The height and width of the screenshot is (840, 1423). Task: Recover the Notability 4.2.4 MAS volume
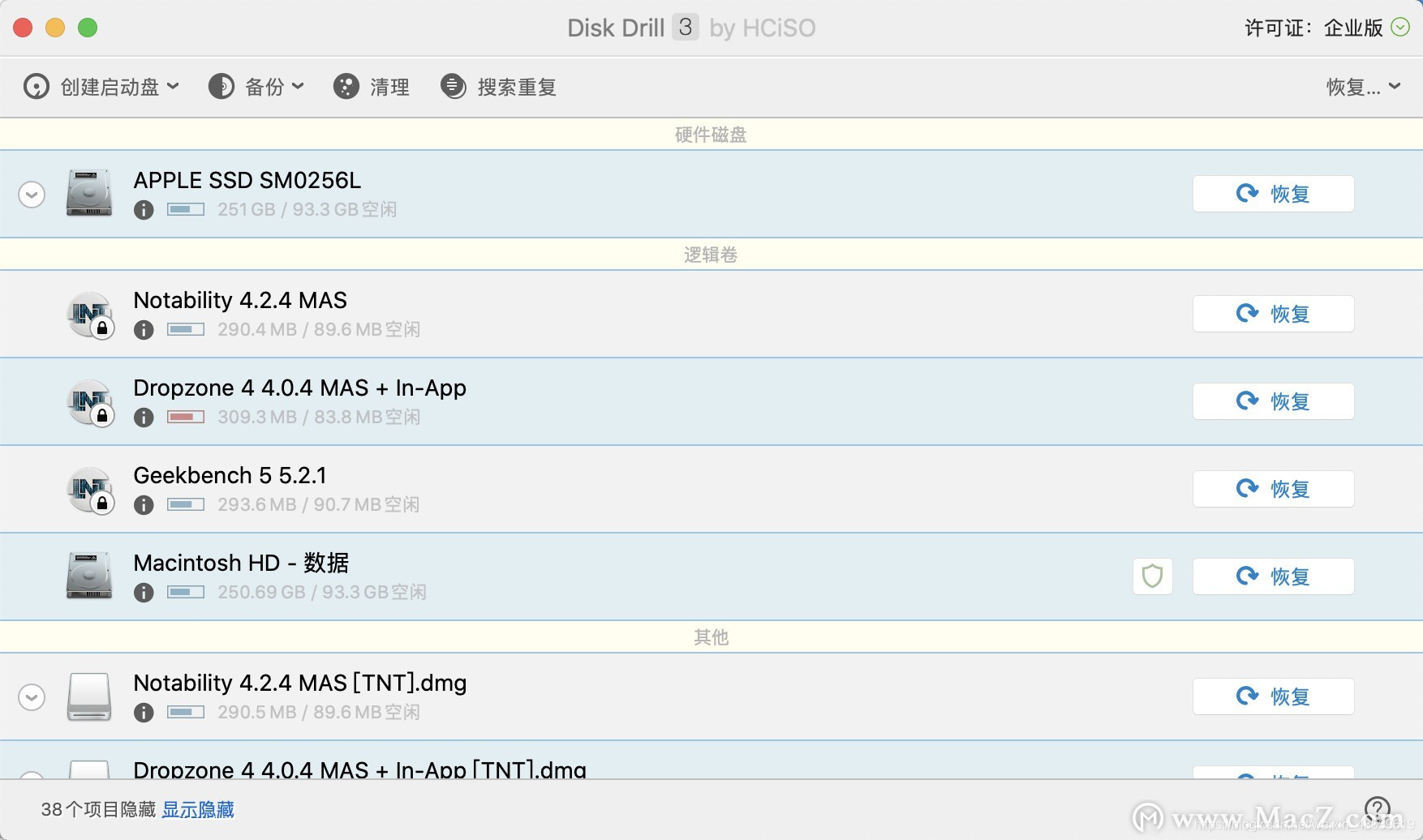[1273, 314]
